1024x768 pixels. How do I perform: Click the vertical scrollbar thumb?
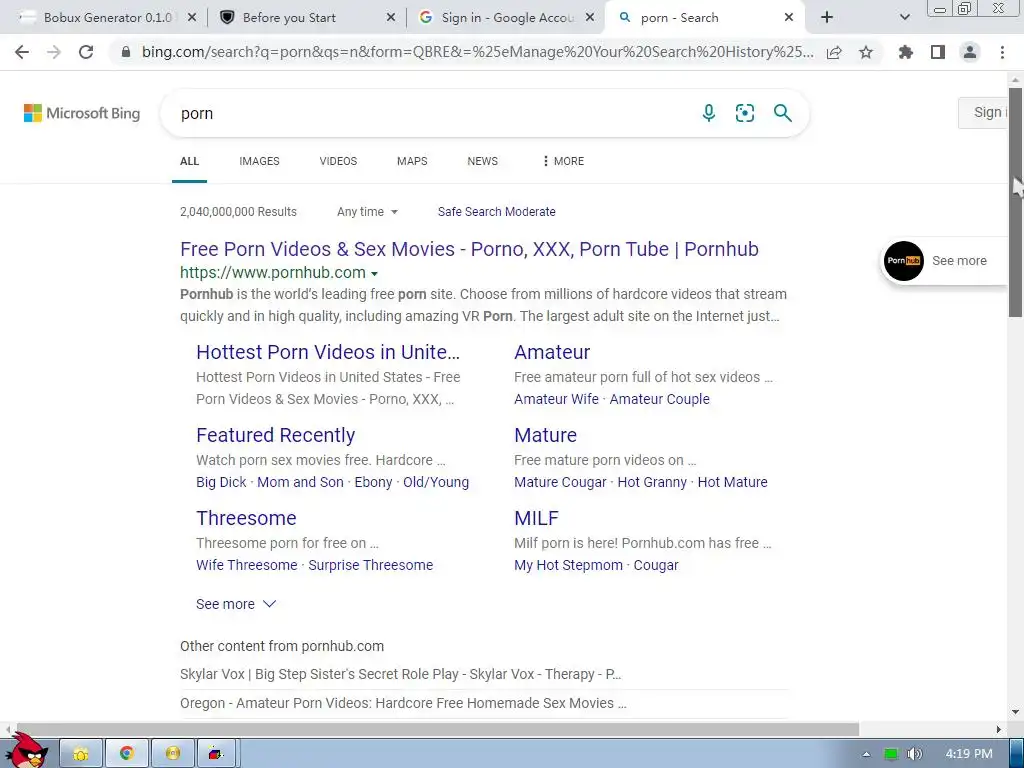(x=1015, y=203)
